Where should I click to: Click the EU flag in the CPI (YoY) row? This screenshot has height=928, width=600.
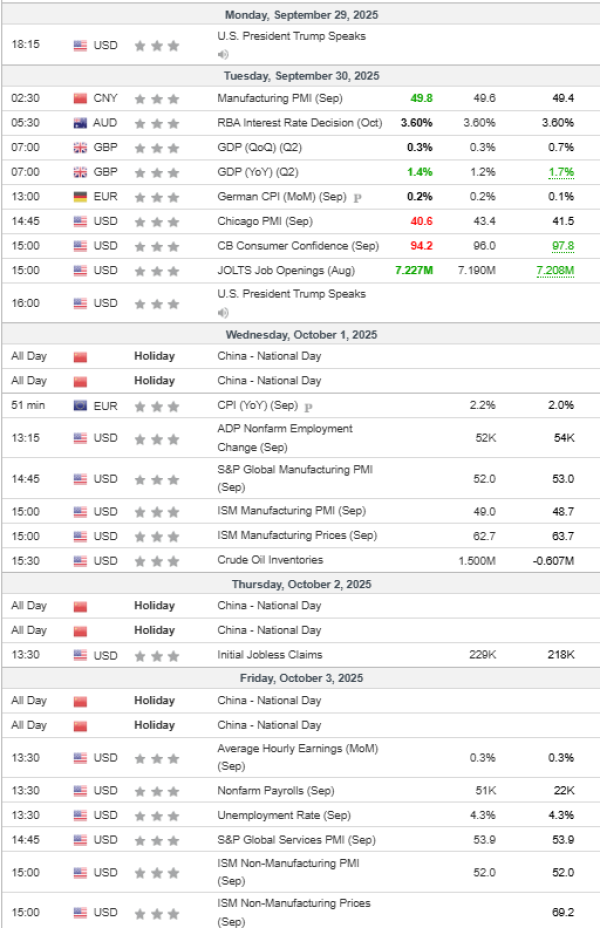coord(81,406)
